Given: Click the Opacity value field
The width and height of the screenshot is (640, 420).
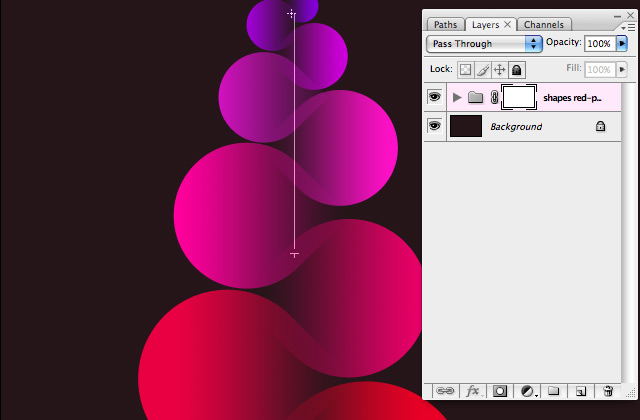Looking at the screenshot, I should pos(600,43).
